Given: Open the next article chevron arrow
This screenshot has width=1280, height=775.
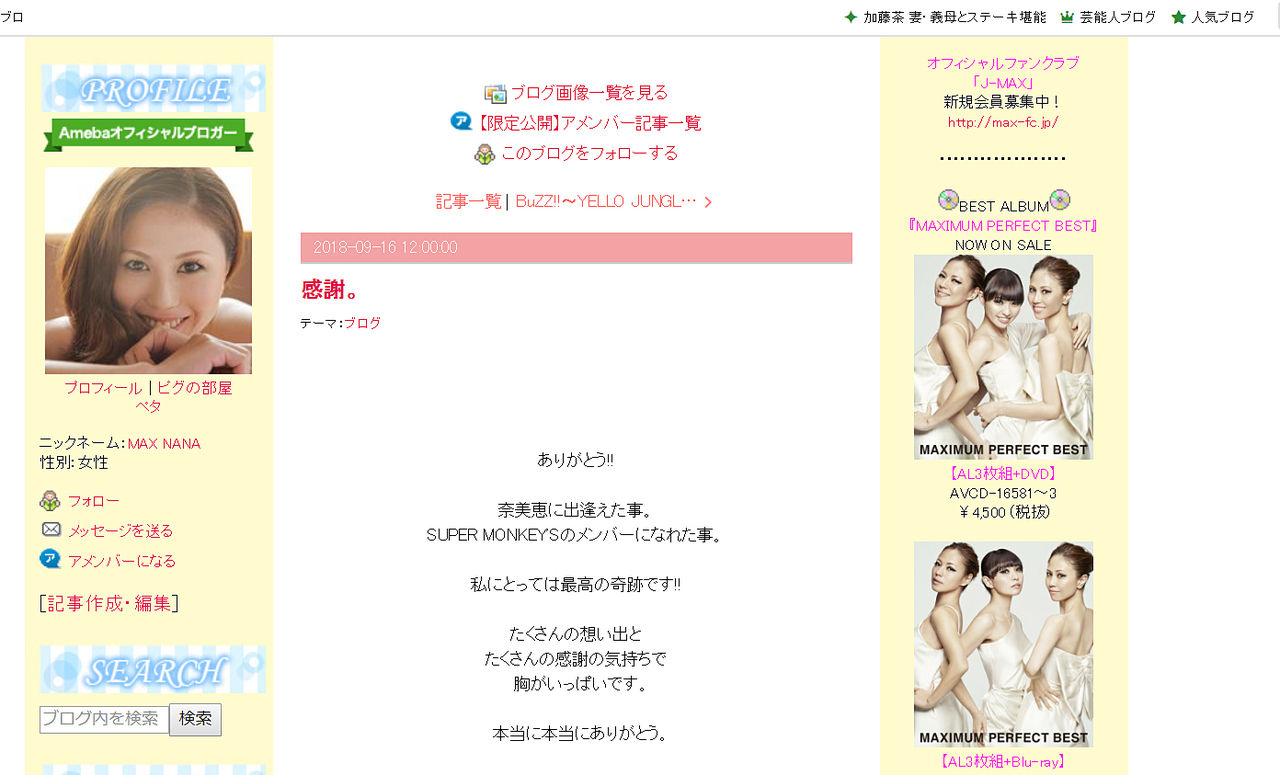Looking at the screenshot, I should (708, 202).
